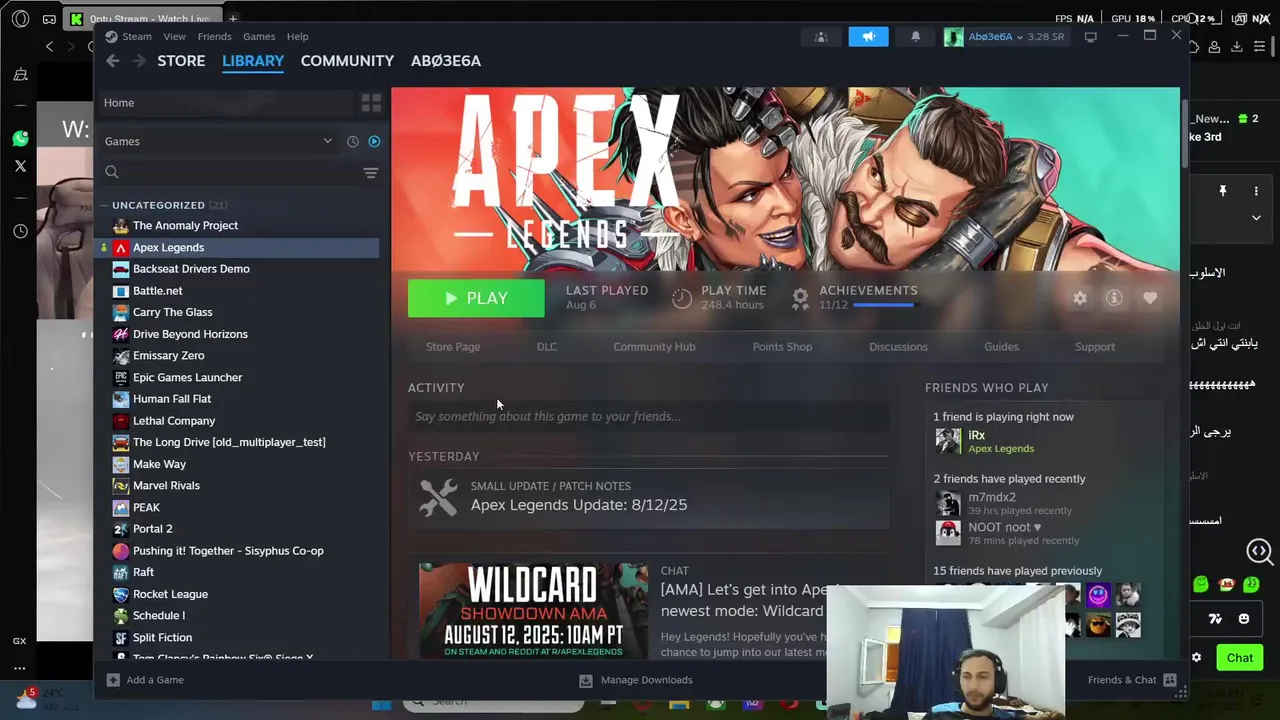Add Apex Legends to favorites heart icon
1280x720 pixels.
click(x=1150, y=298)
